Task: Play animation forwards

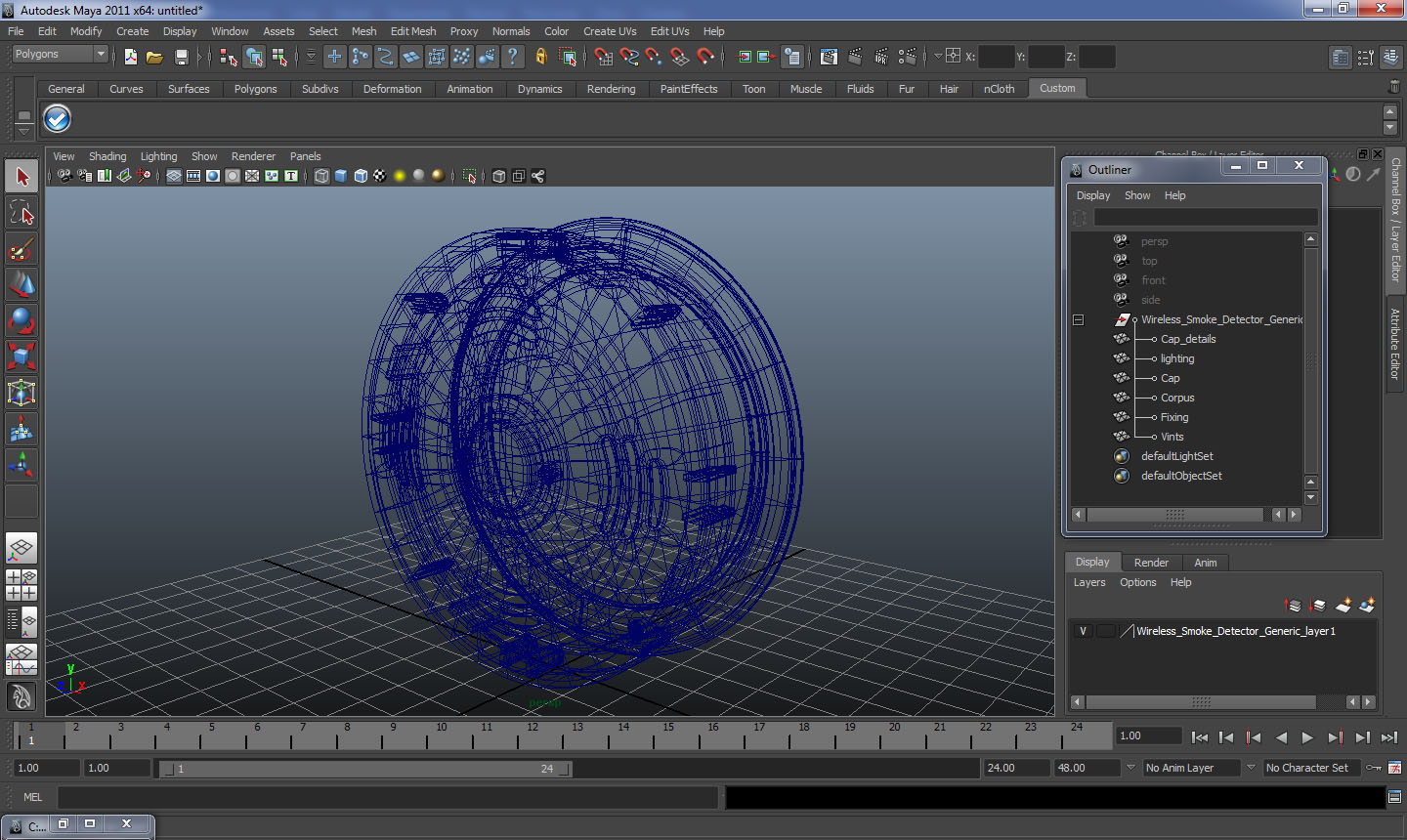Action: (x=1307, y=737)
